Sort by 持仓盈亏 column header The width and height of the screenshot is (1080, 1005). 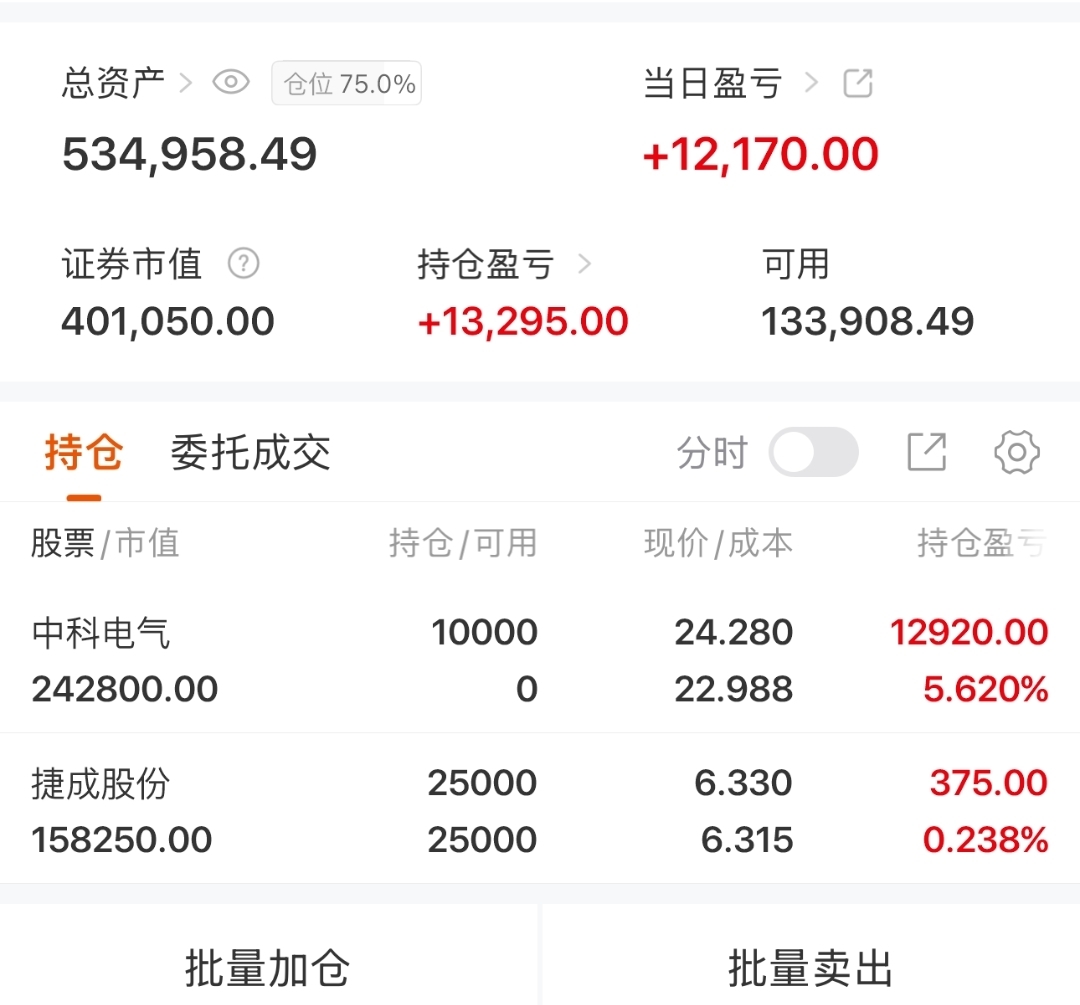(x=981, y=543)
